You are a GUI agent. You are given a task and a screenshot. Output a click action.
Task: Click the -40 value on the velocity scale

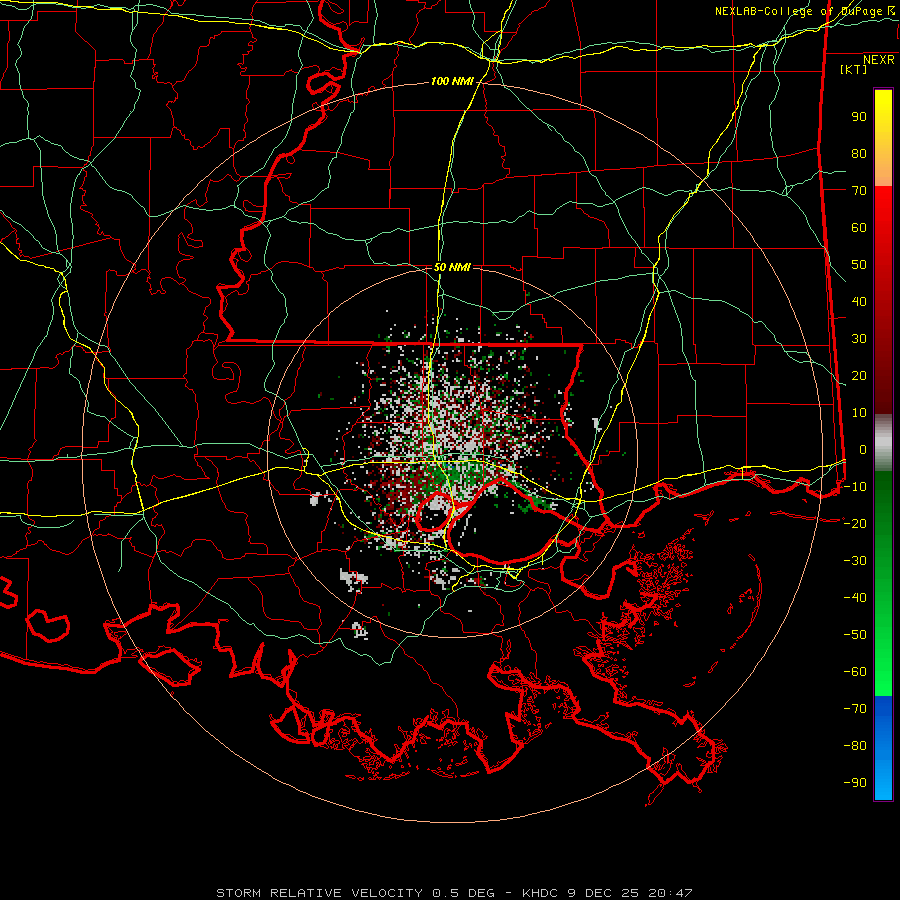855,598
